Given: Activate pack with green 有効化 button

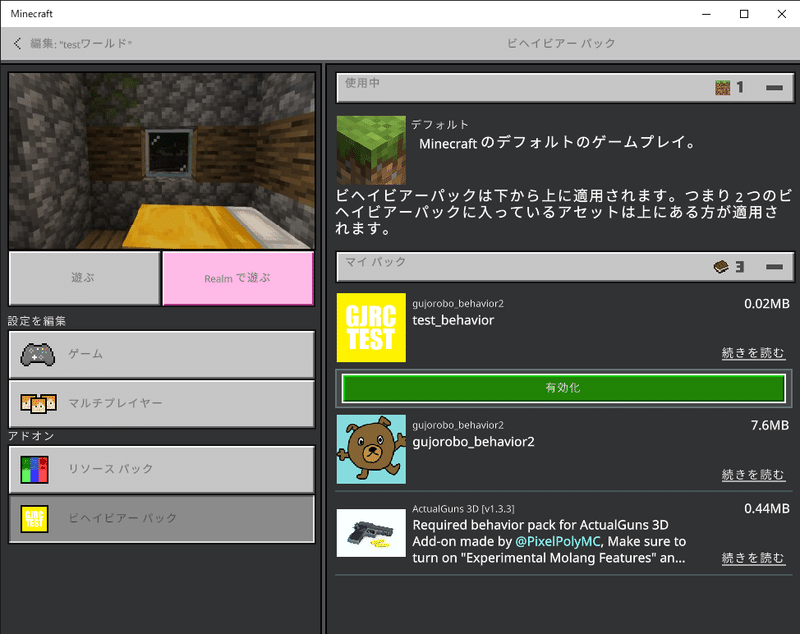Looking at the screenshot, I should pos(563,388).
